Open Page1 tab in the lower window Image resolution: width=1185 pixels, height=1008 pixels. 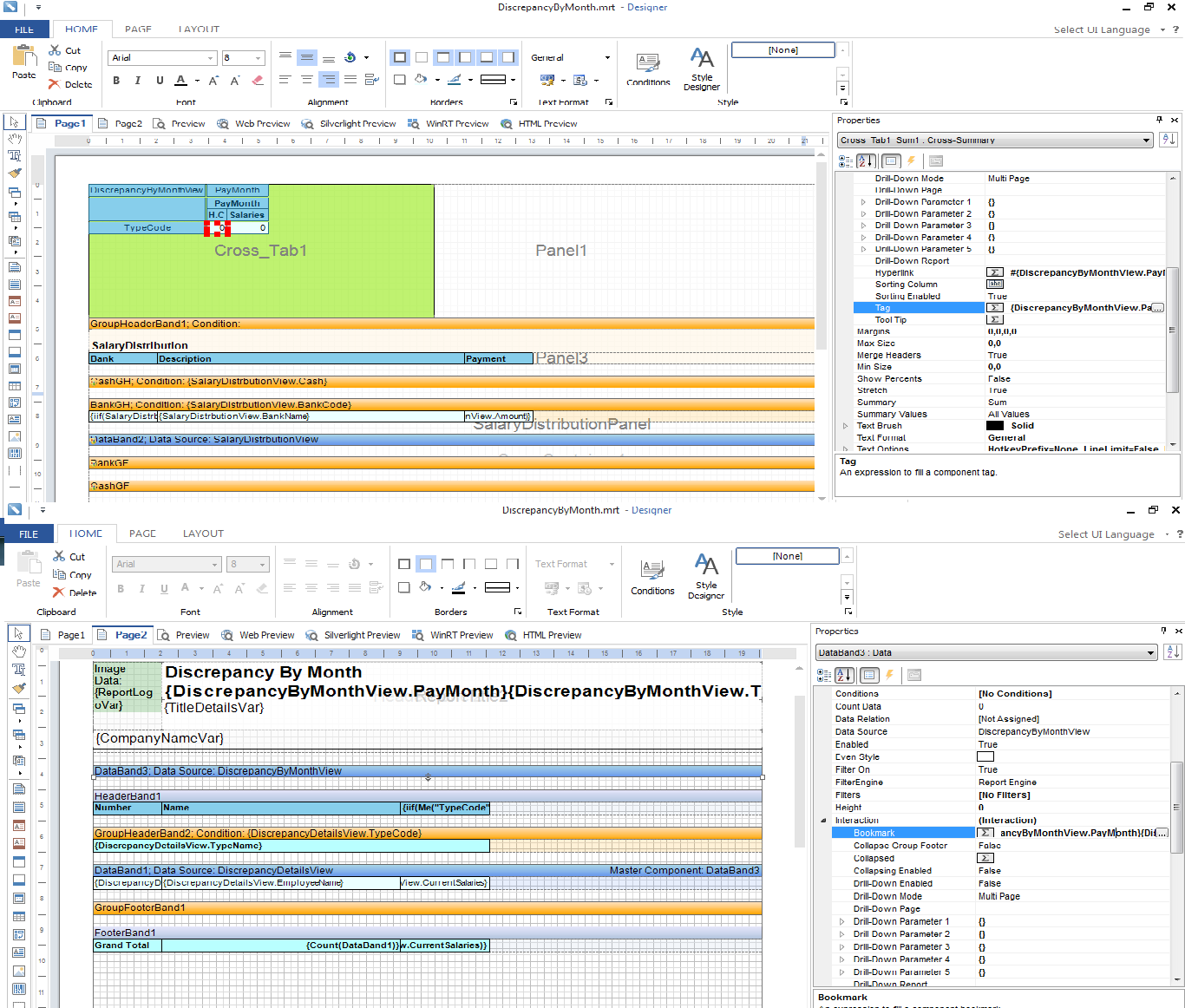click(63, 635)
